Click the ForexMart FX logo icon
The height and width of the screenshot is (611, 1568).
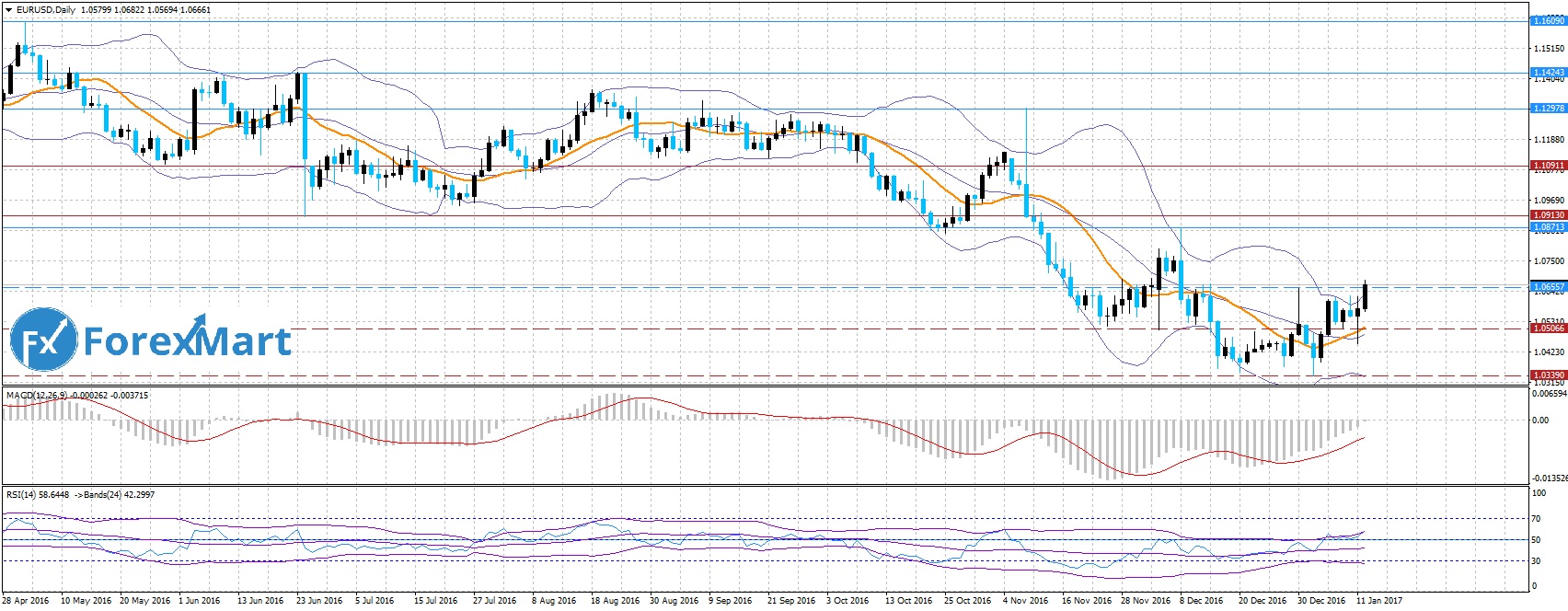pyautogui.click(x=43, y=340)
